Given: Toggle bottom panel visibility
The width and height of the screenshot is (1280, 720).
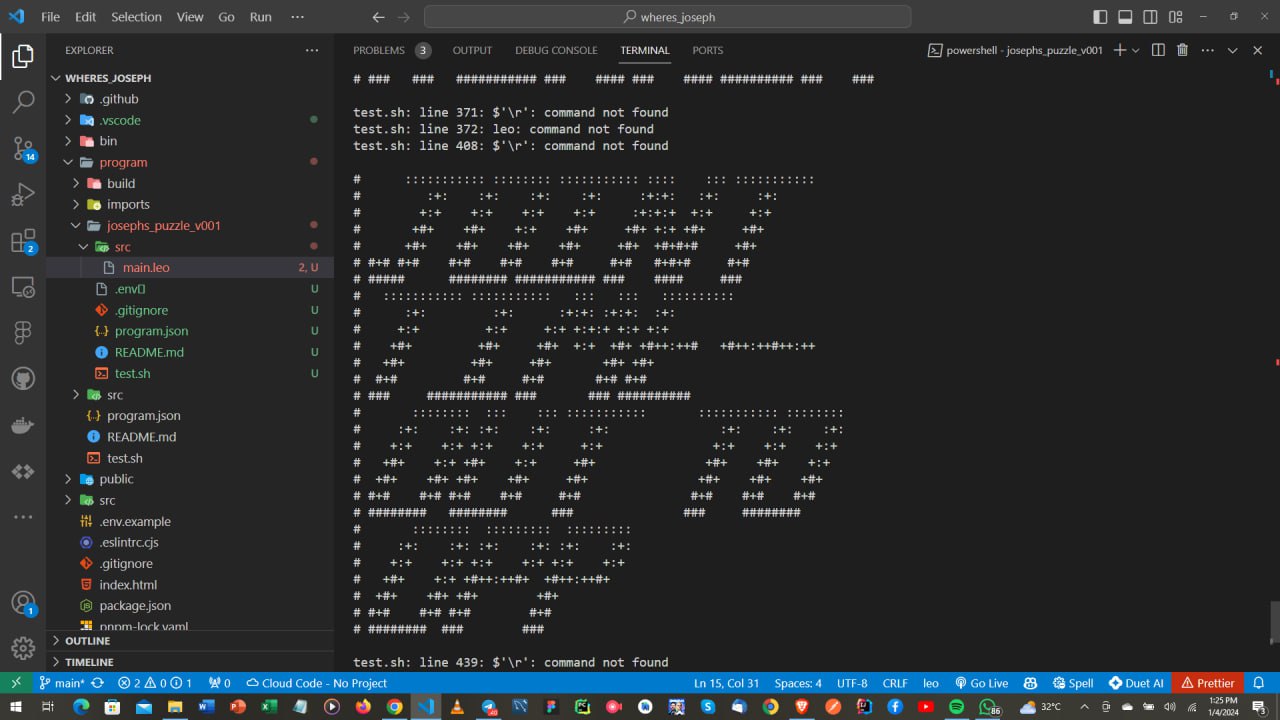Looking at the screenshot, I should [1125, 17].
